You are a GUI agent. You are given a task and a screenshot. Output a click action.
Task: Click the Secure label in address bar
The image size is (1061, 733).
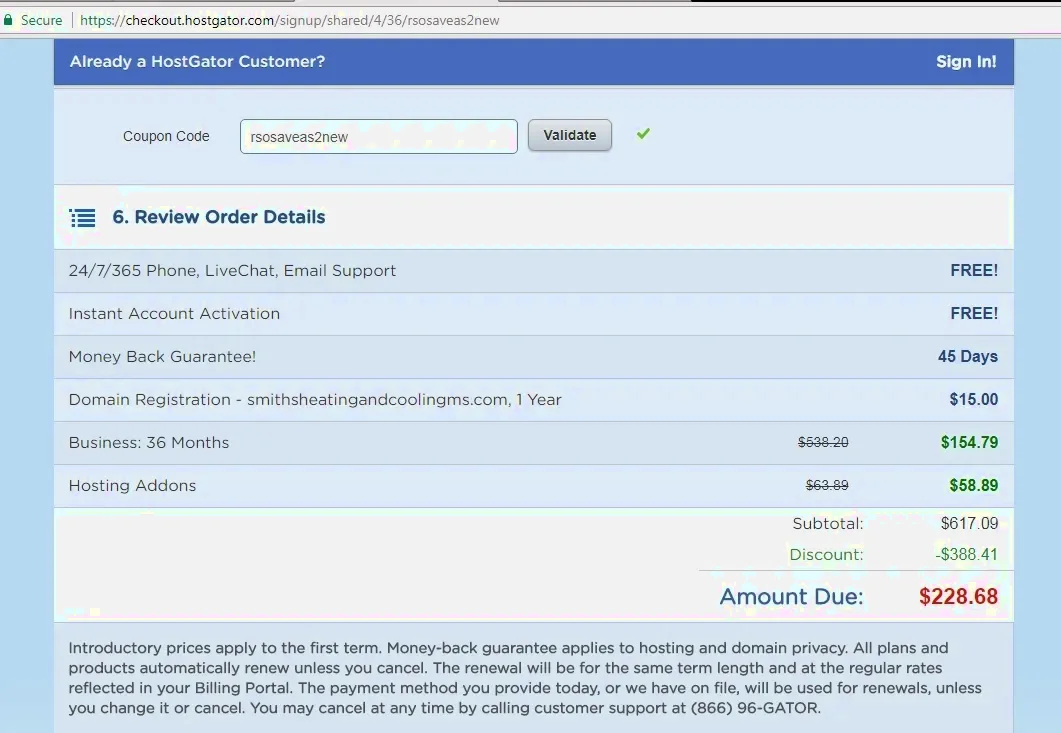point(41,20)
